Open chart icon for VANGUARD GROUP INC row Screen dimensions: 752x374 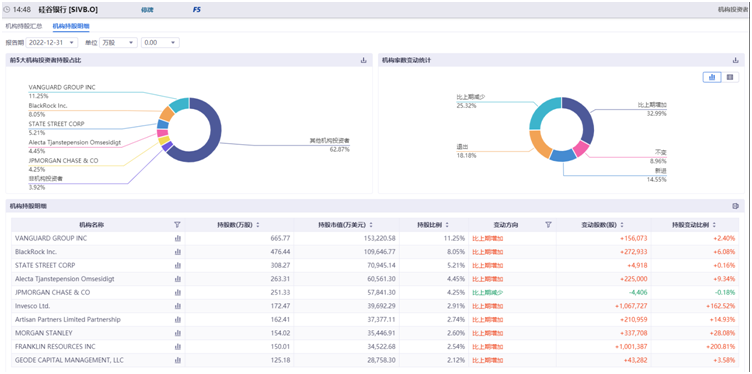(177, 238)
